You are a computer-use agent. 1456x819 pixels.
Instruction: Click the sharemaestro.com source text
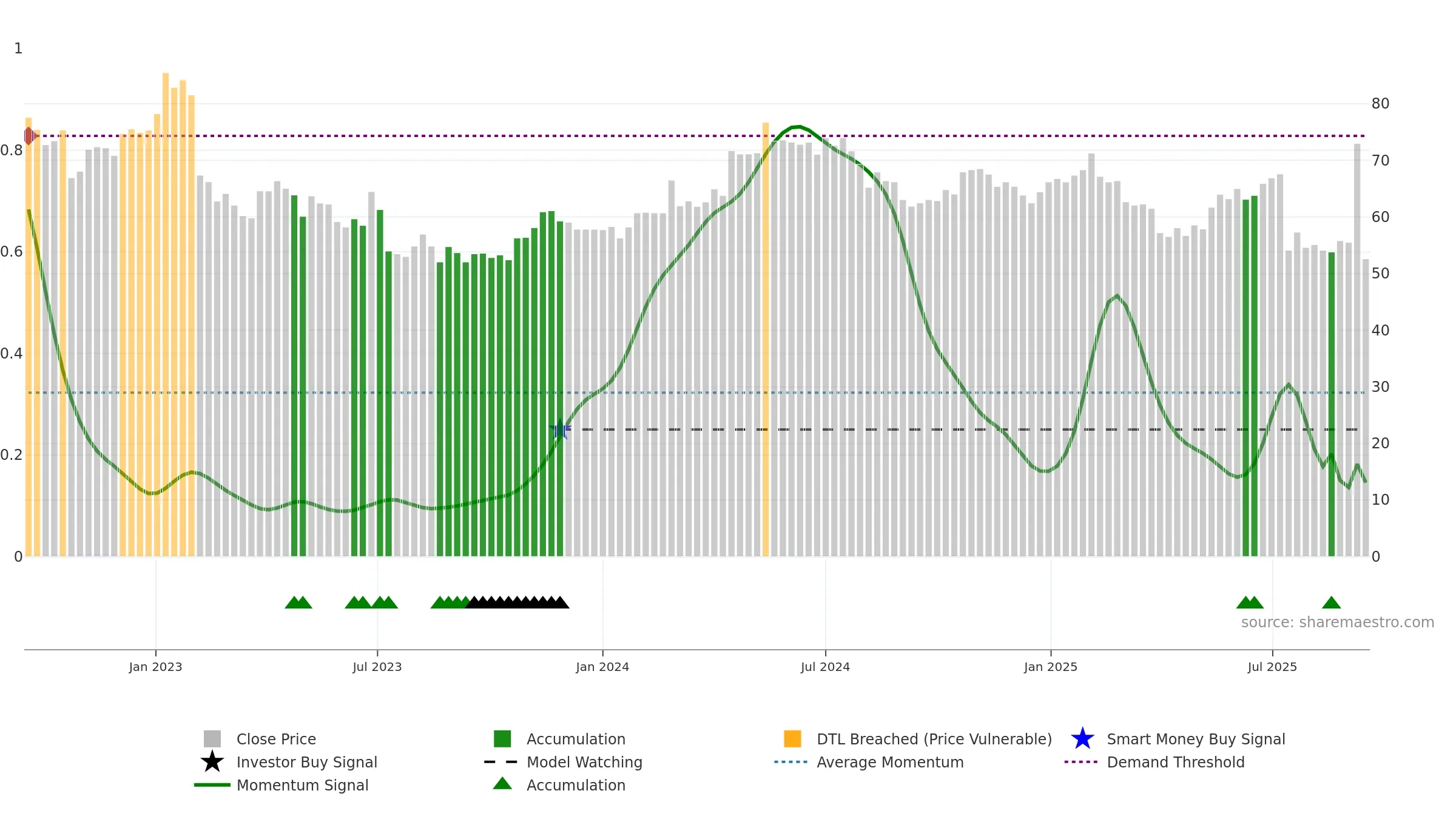click(x=1337, y=622)
